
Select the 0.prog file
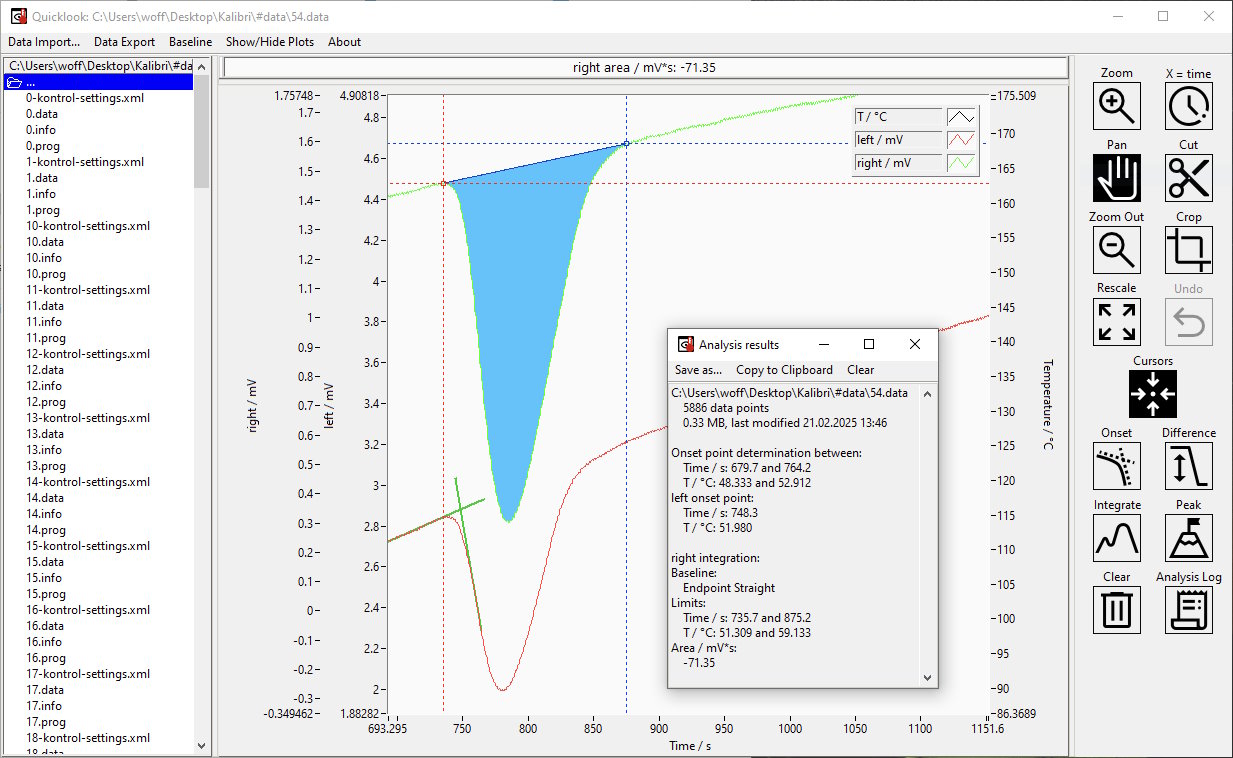[43, 146]
